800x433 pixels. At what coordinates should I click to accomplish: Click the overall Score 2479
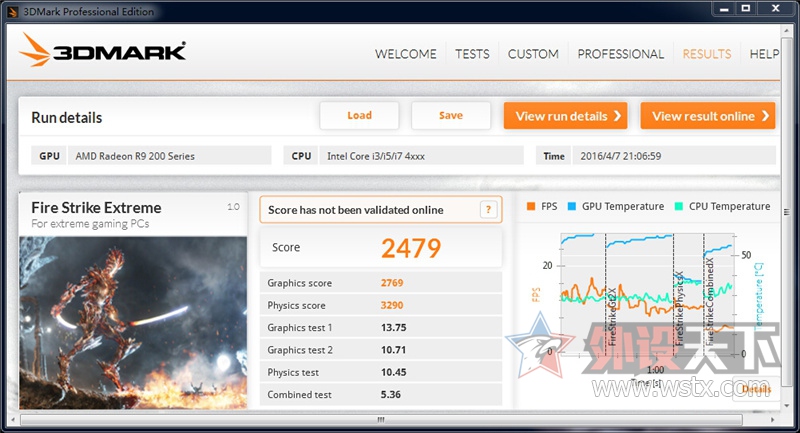(411, 248)
